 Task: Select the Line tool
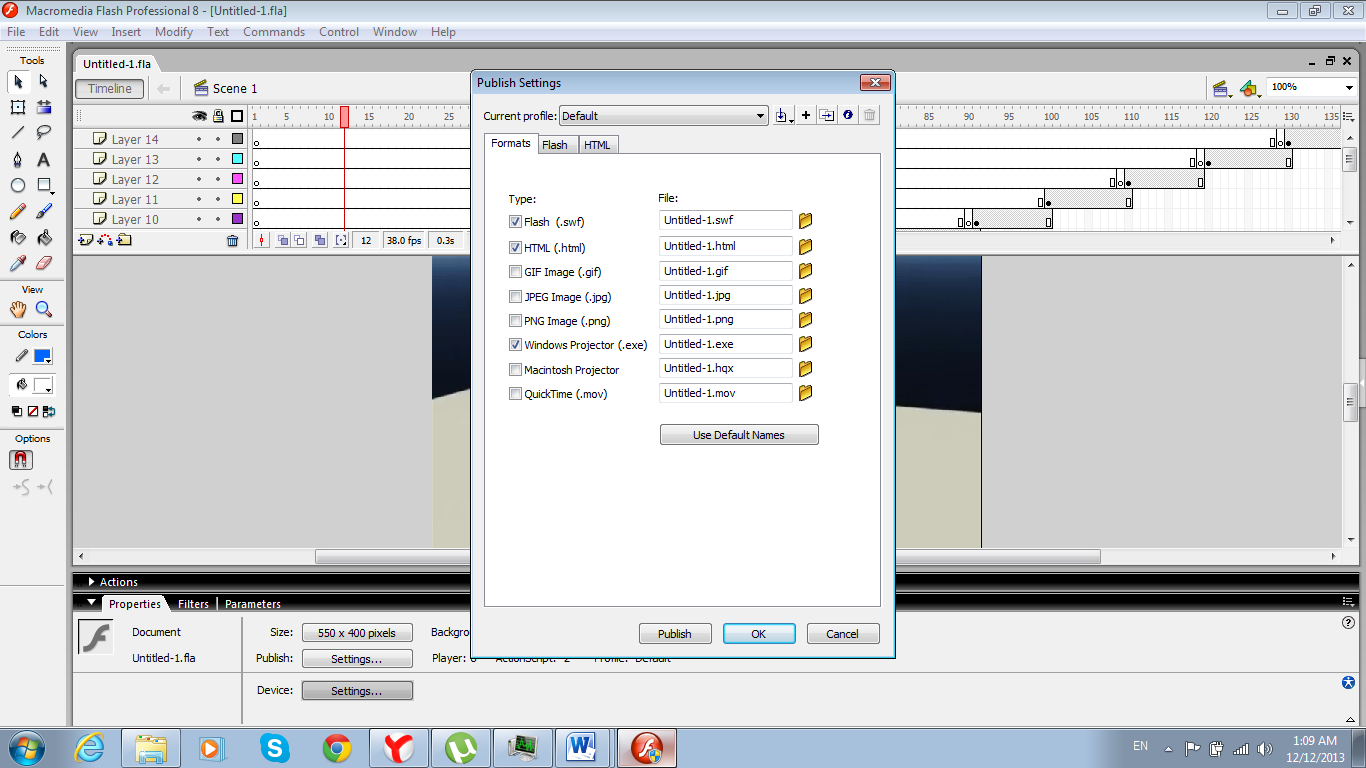(18, 133)
